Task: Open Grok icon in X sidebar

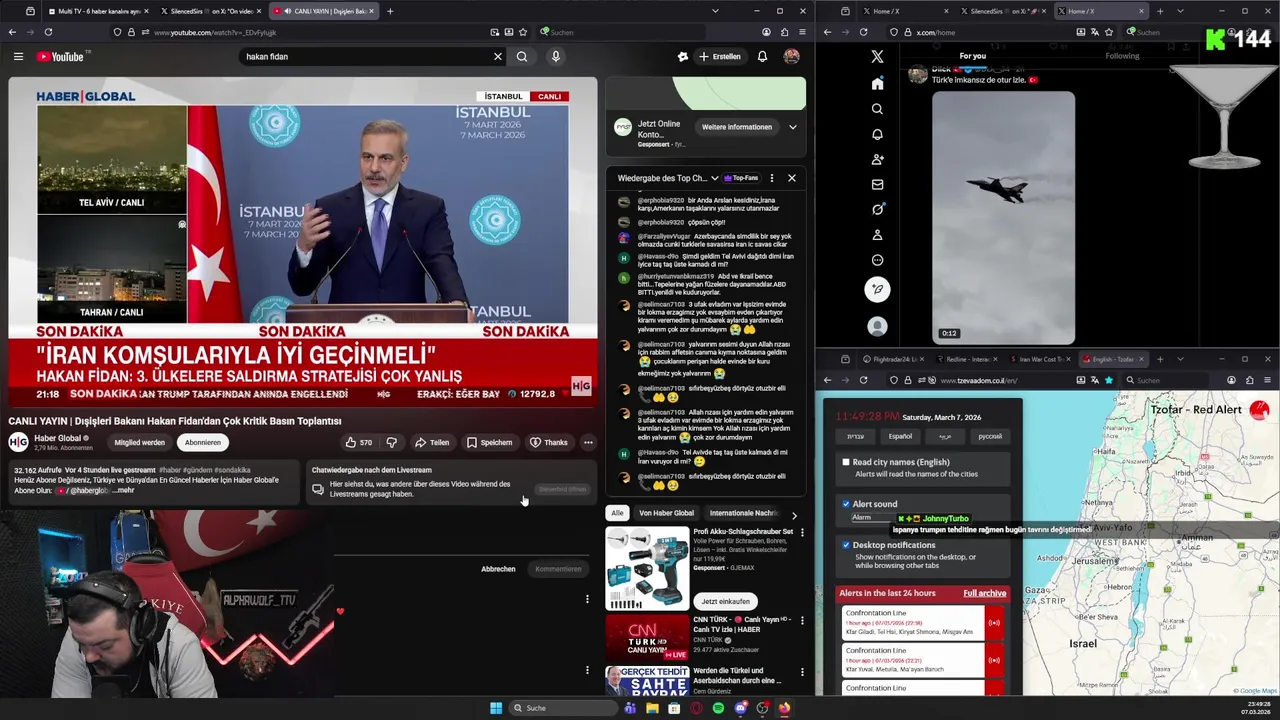Action: 877,209
